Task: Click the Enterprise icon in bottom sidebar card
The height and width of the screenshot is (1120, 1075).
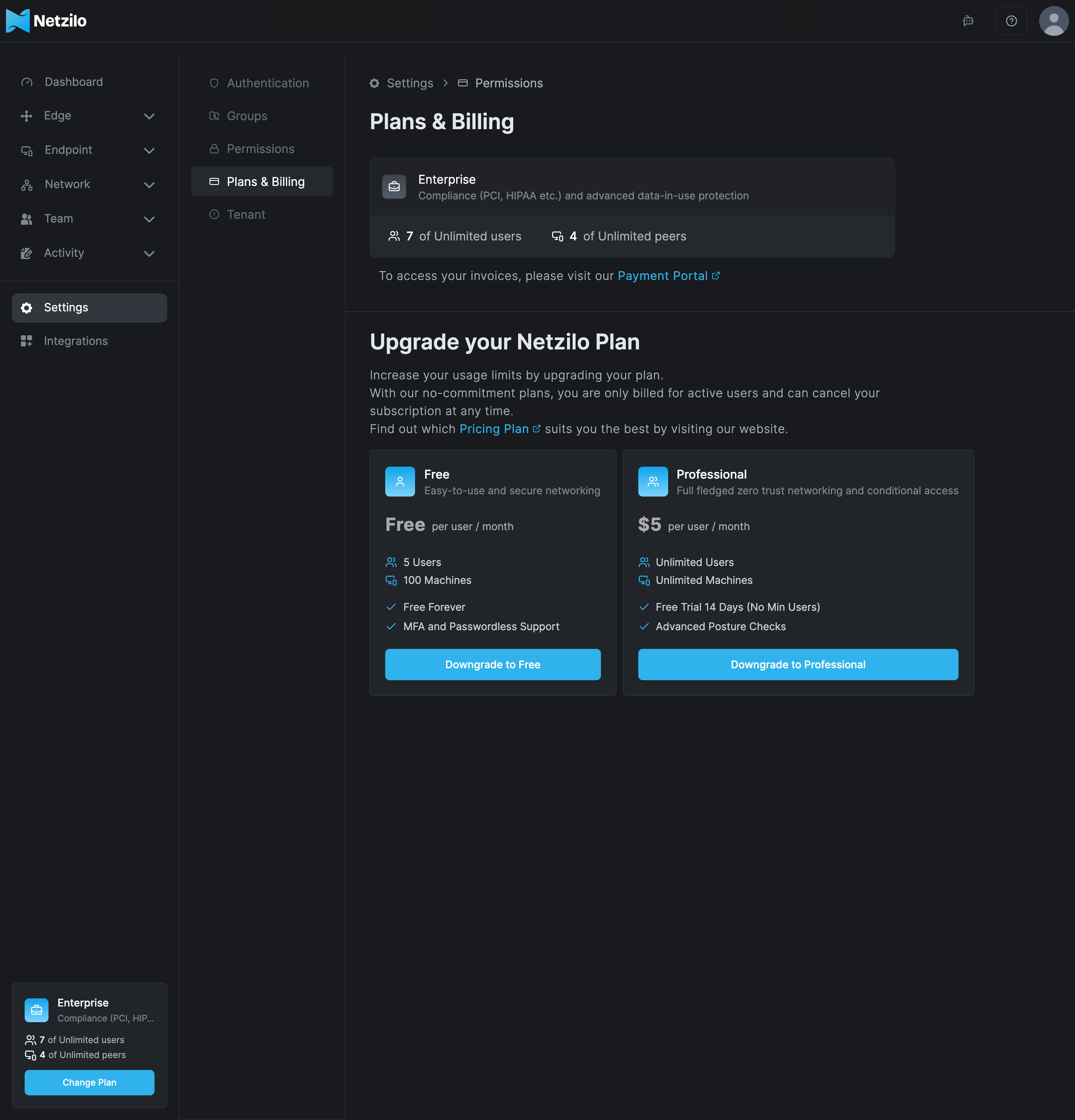Action: pyautogui.click(x=37, y=1010)
